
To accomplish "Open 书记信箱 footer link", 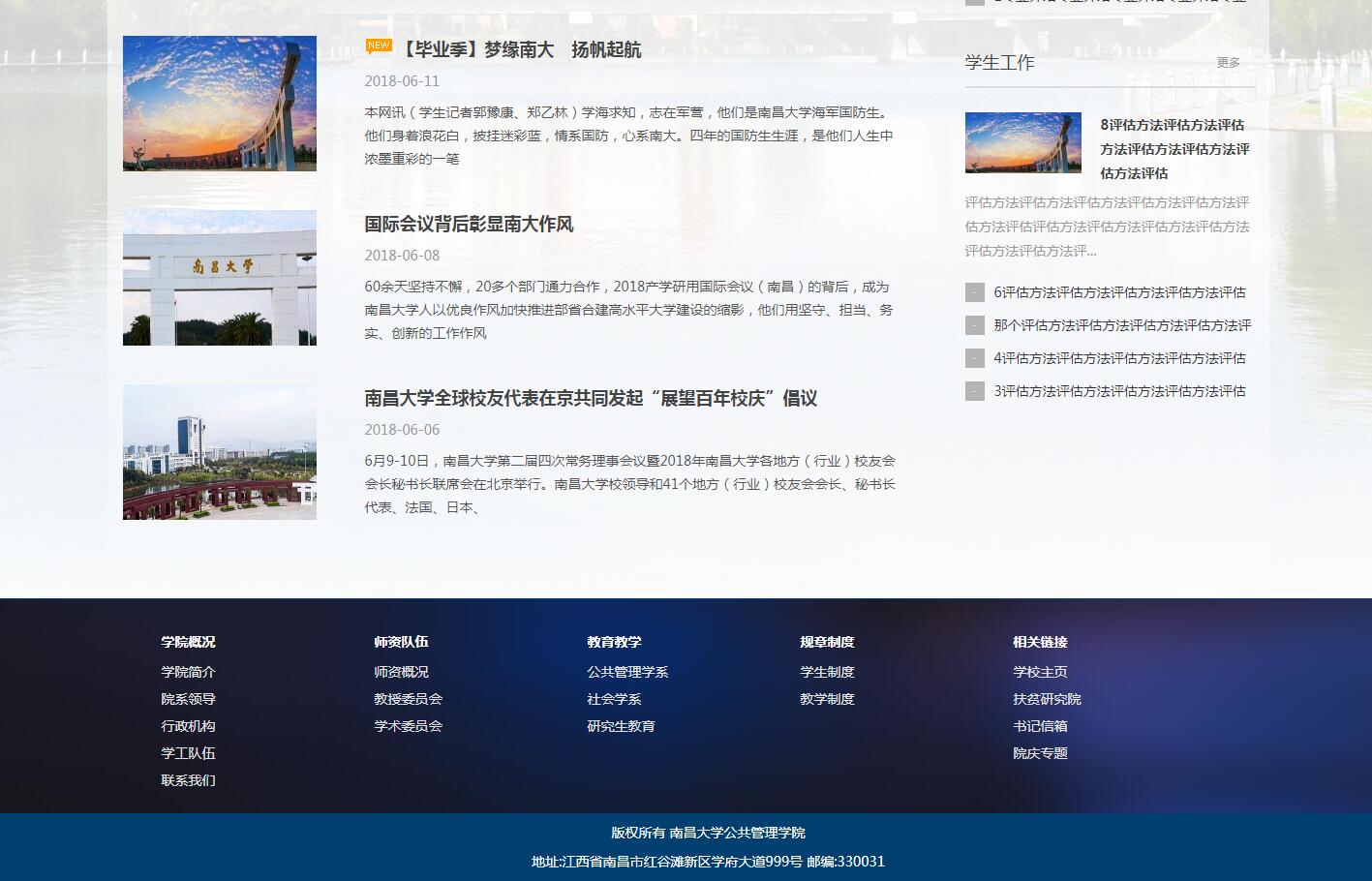I will coord(1040,726).
